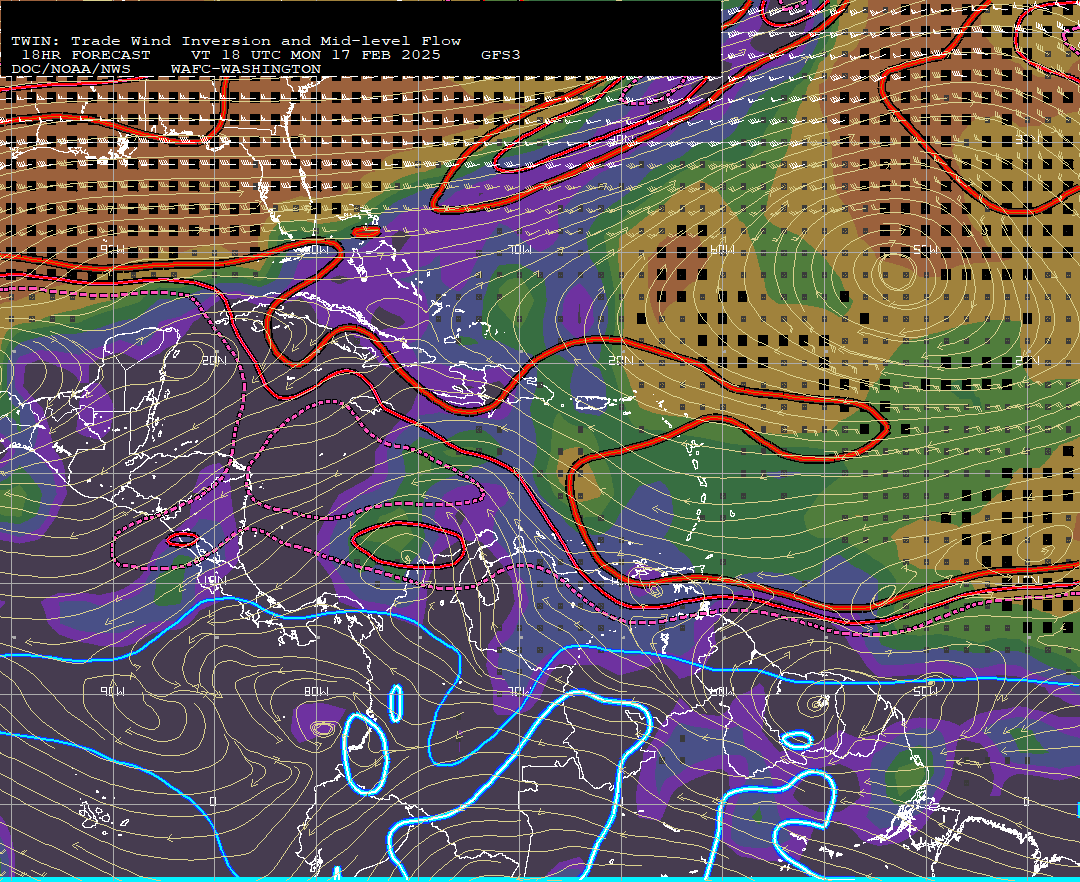Select the upper "50W" label over the Atlantic
Image resolution: width=1080 pixels, height=882 pixels.
point(926,250)
